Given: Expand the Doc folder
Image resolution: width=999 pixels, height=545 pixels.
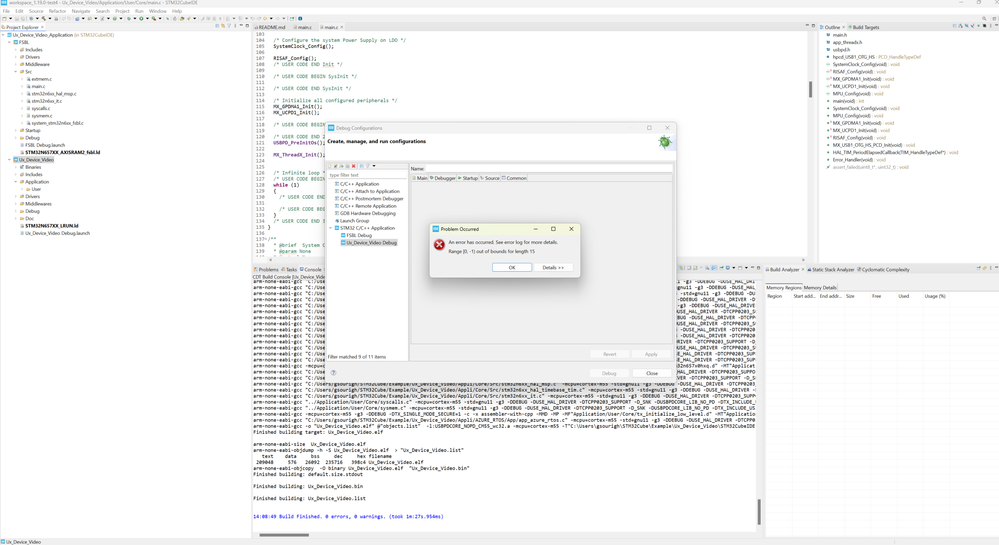Looking at the screenshot, I should pyautogui.click(x=16, y=219).
